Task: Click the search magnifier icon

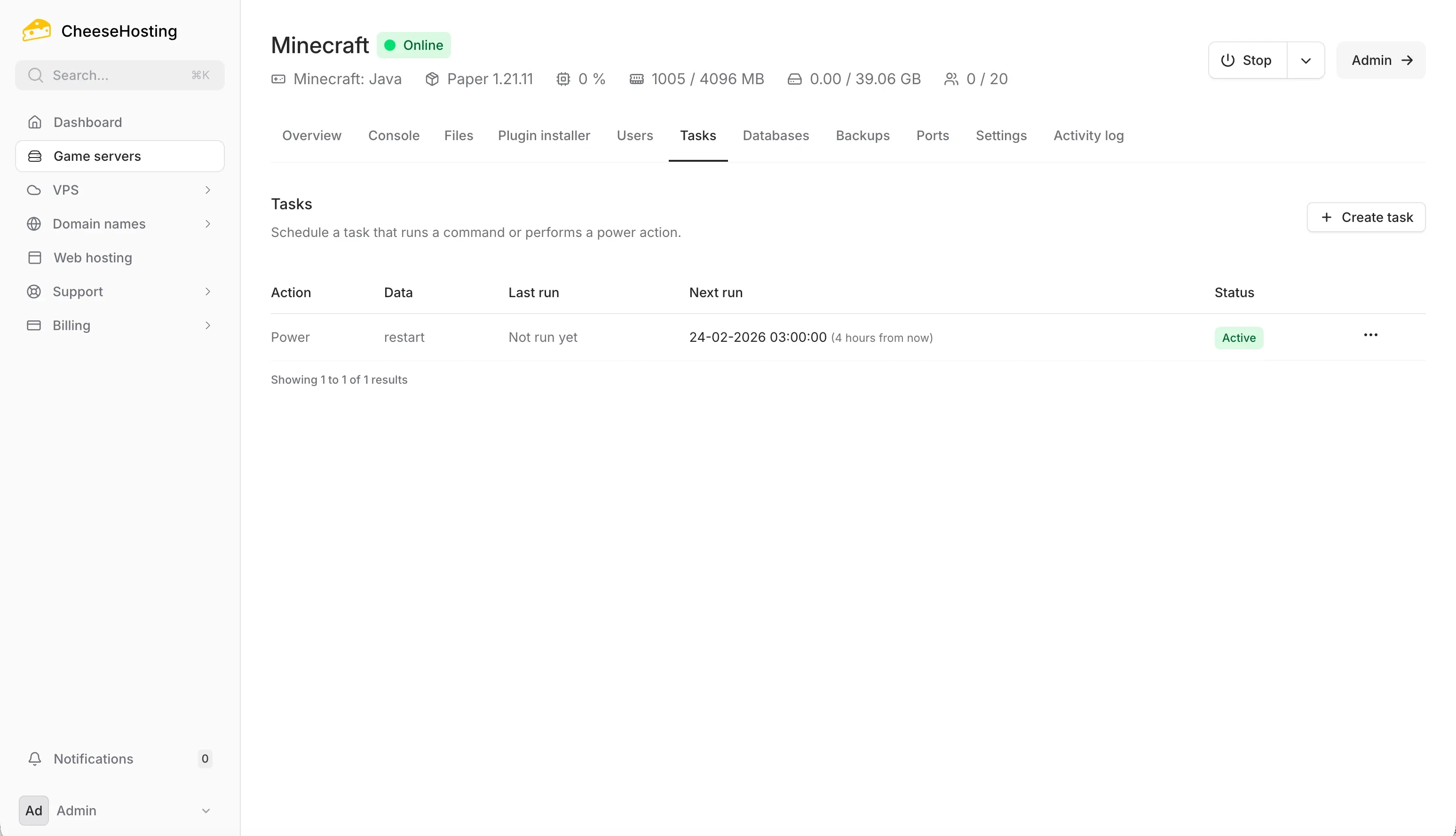Action: (x=36, y=75)
